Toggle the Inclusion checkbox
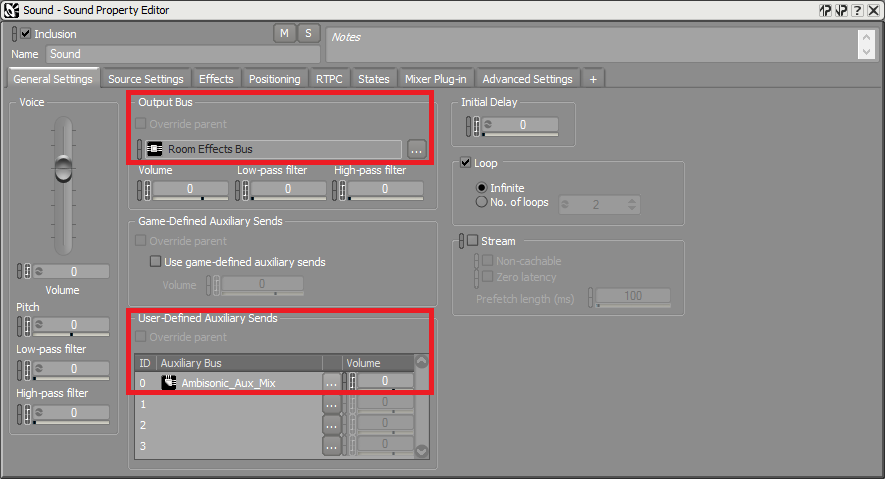The width and height of the screenshot is (885, 479). click(x=26, y=34)
